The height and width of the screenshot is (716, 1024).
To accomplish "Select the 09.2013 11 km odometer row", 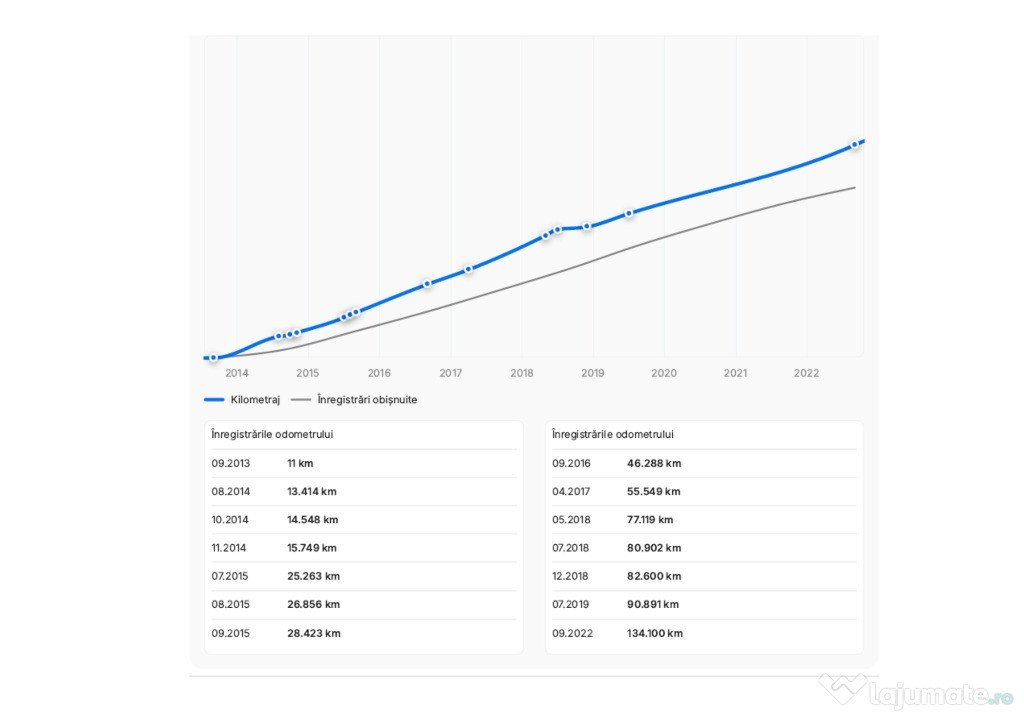I will point(364,463).
